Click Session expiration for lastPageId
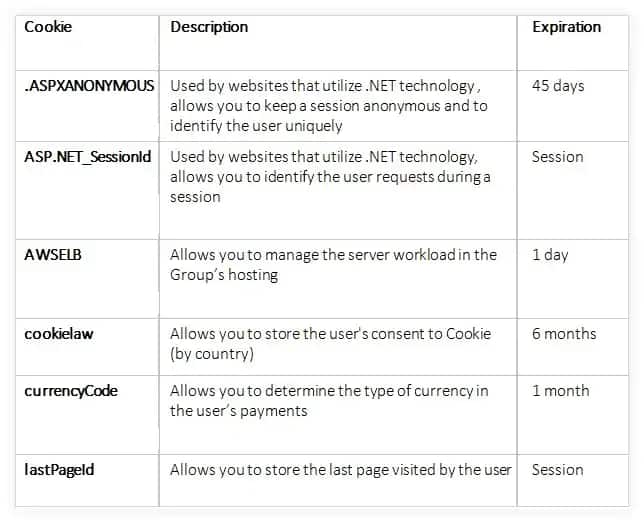The height and width of the screenshot is (526, 644). click(x=557, y=470)
